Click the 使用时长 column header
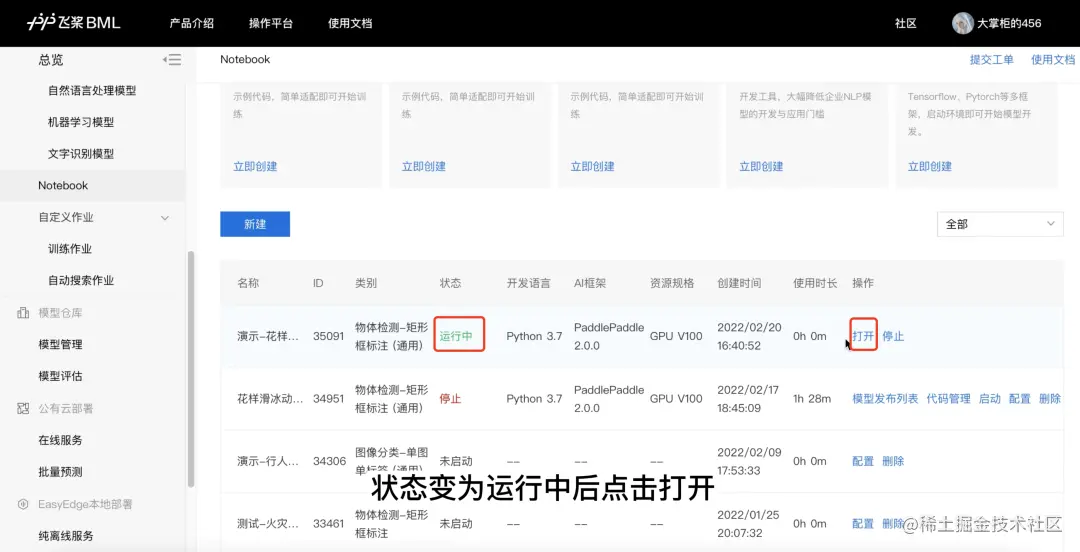Viewport: 1080px width, 552px height. [815, 283]
